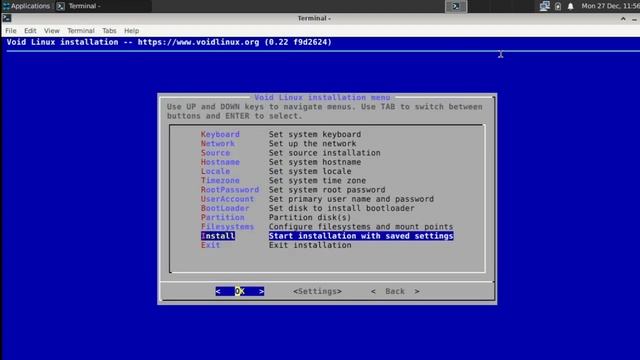This screenshot has width=640, height=360.
Task: Open the Tabs menu
Action: click(x=109, y=31)
